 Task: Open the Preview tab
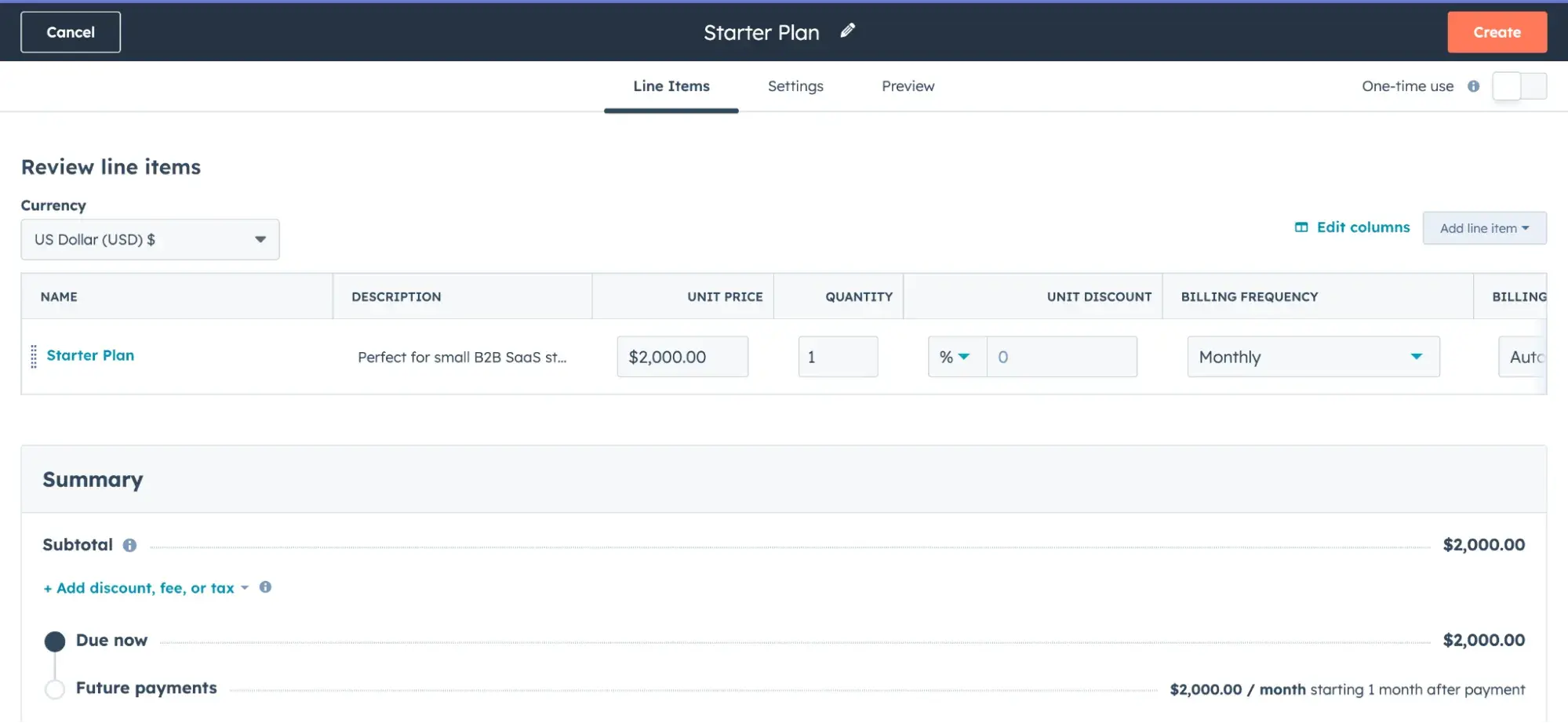(908, 86)
